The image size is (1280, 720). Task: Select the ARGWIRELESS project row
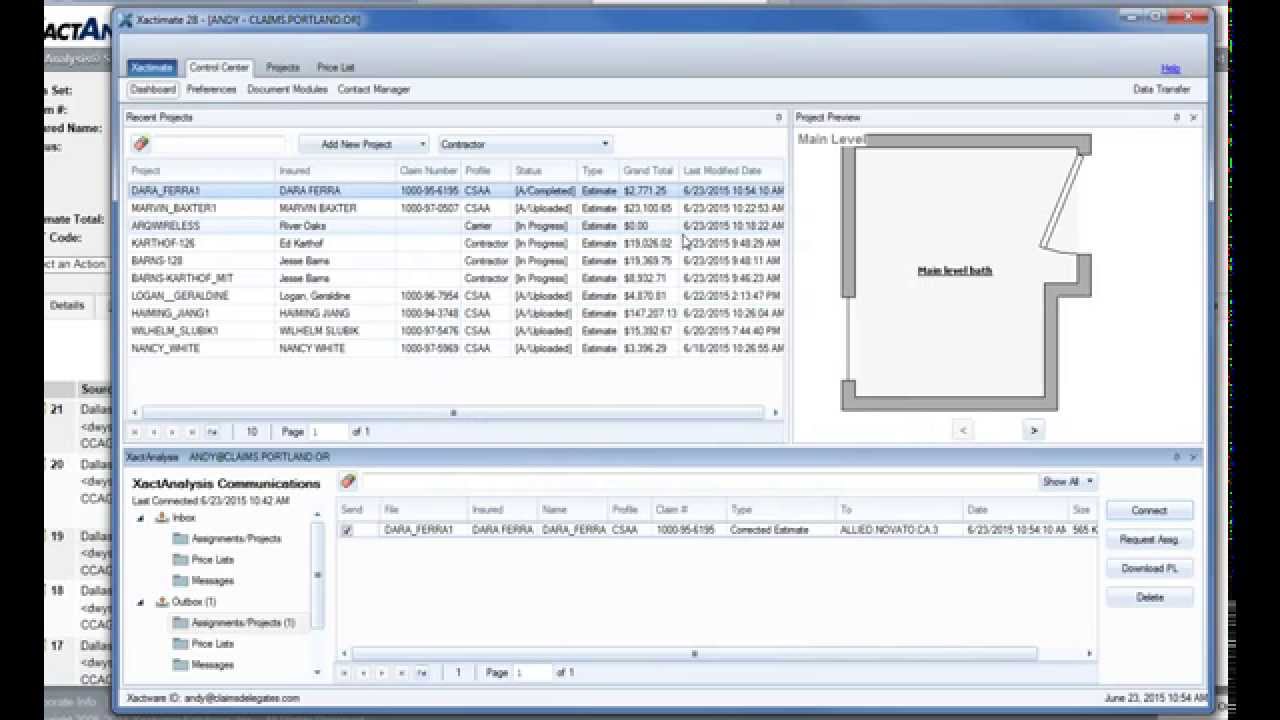pos(456,226)
